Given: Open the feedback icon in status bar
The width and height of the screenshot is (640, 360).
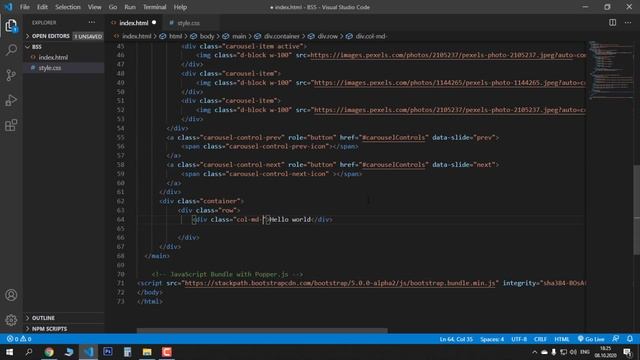Looking at the screenshot, I should click(616, 339).
